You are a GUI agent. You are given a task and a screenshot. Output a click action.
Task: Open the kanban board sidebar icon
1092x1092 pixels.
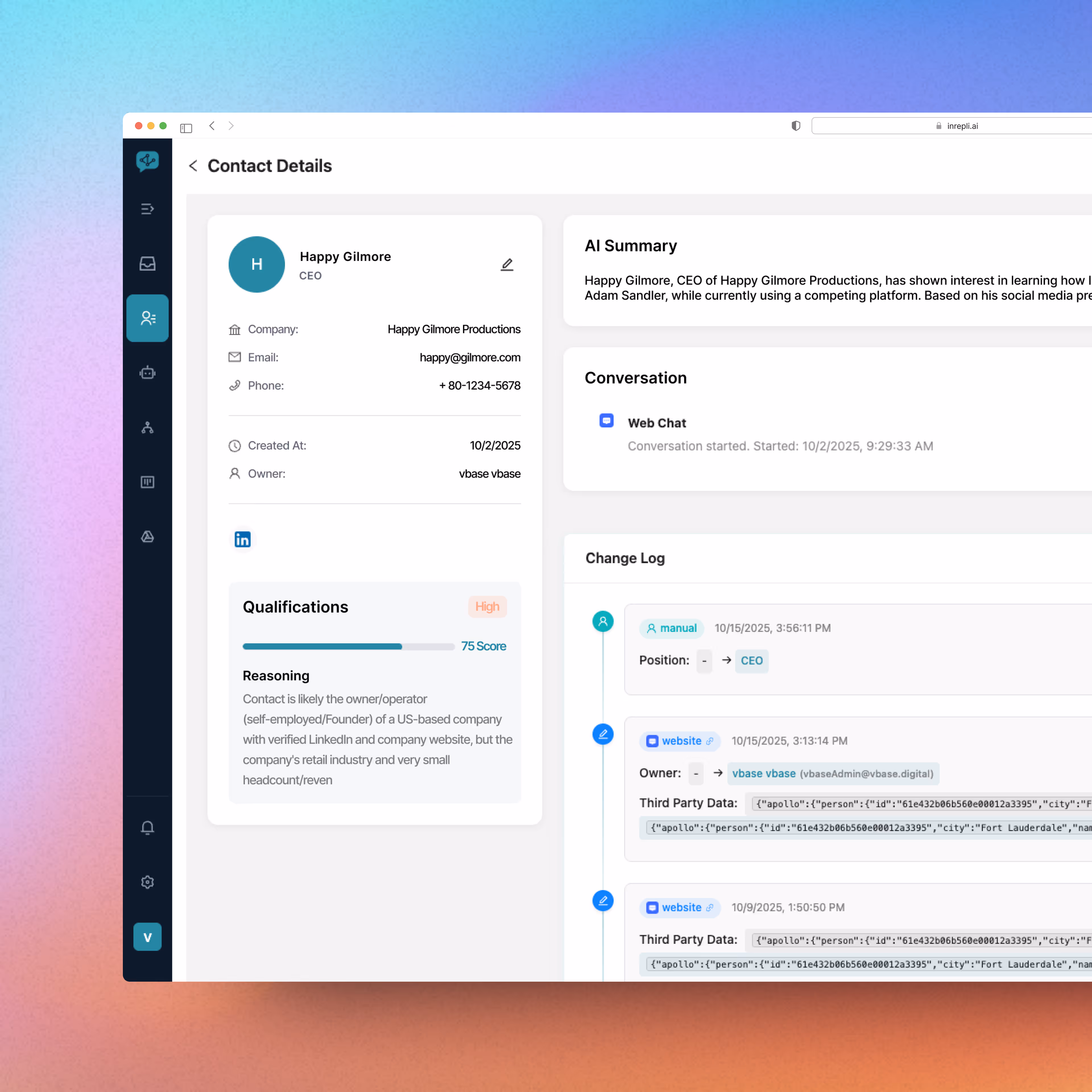tap(148, 482)
